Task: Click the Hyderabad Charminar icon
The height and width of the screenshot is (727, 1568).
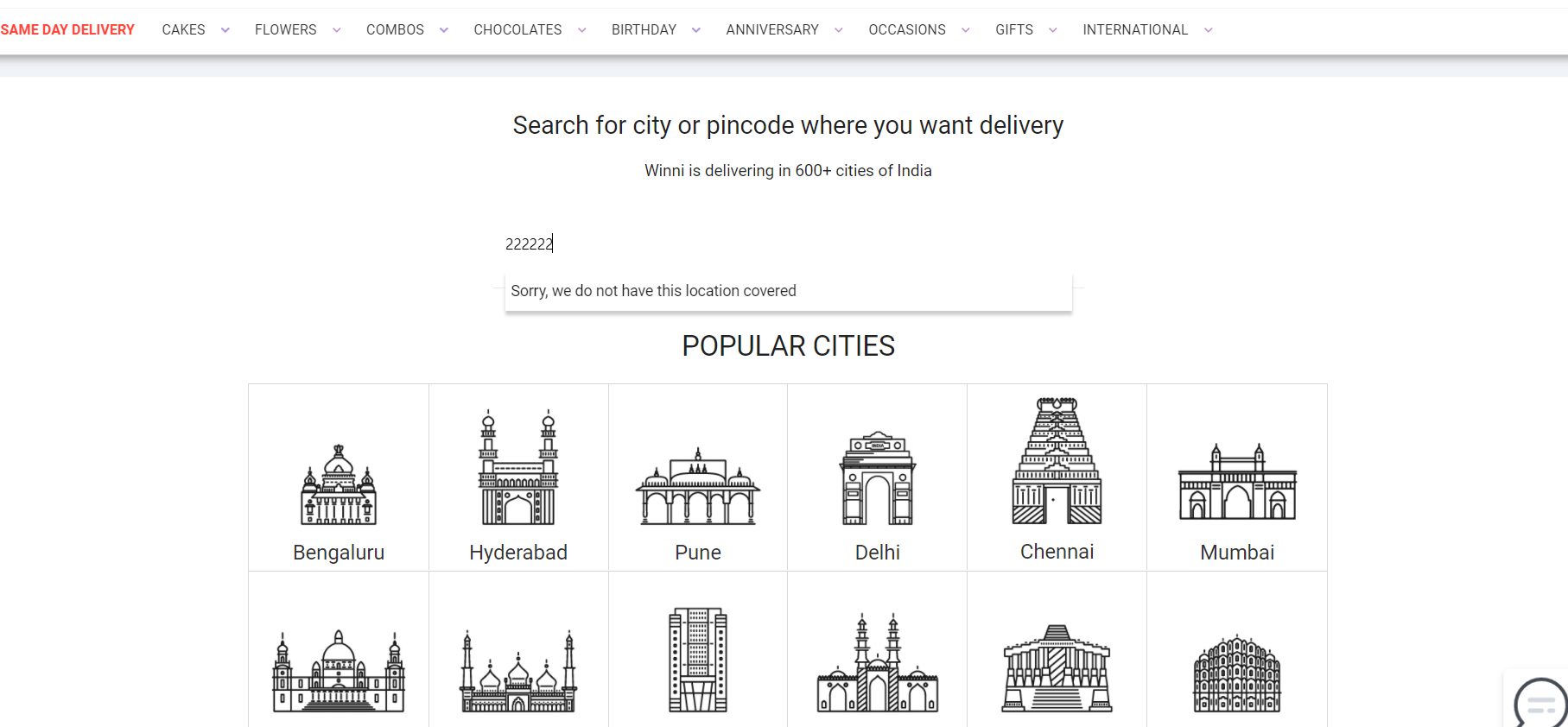Action: point(518,467)
